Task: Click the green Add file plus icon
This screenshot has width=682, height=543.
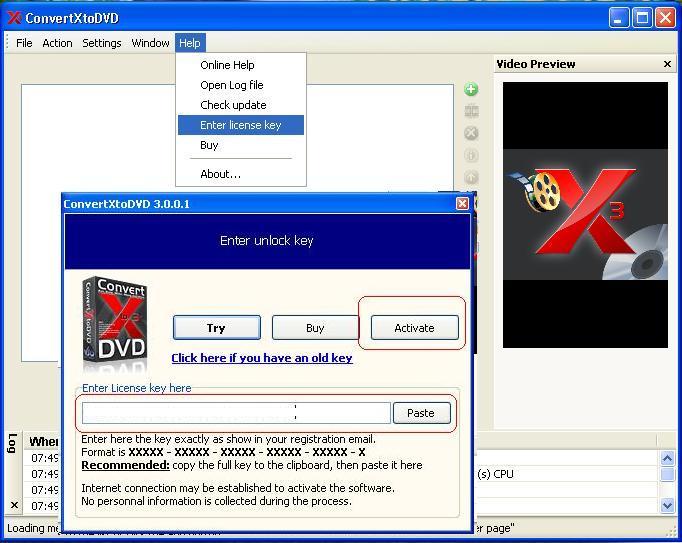Action: click(471, 89)
